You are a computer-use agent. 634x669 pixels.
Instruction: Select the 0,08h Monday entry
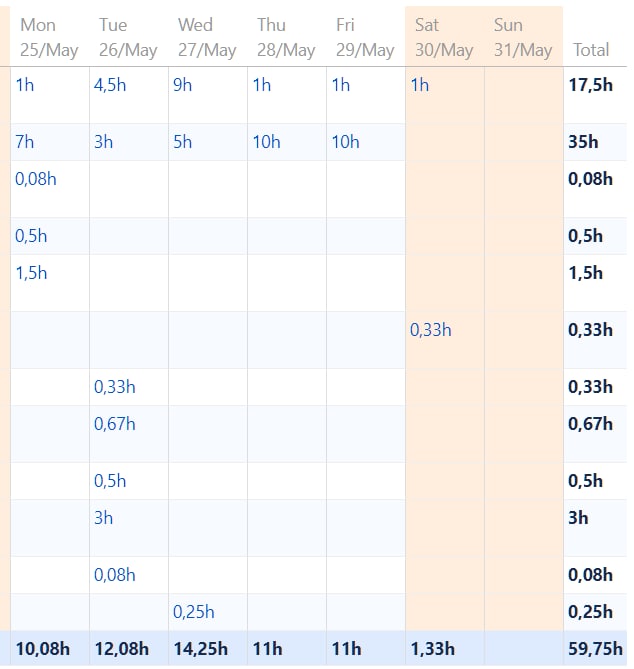36,179
